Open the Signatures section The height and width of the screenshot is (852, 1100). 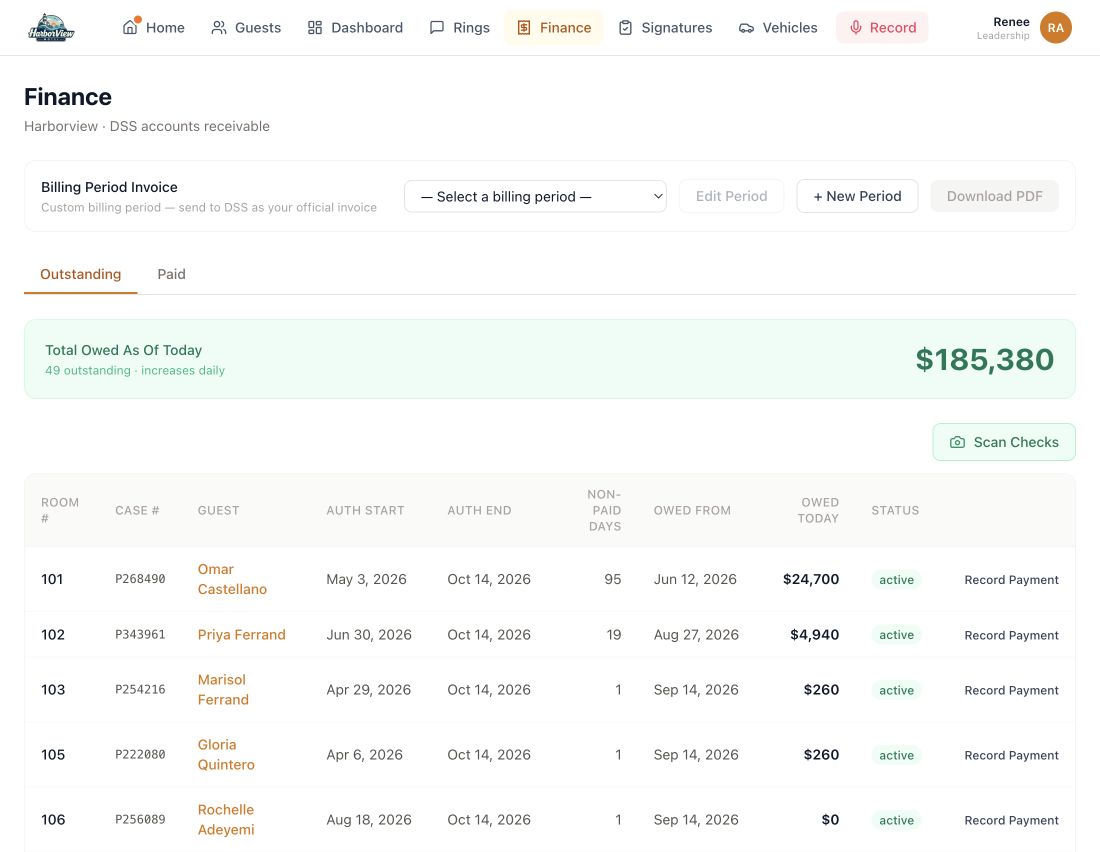pyautogui.click(x=665, y=27)
